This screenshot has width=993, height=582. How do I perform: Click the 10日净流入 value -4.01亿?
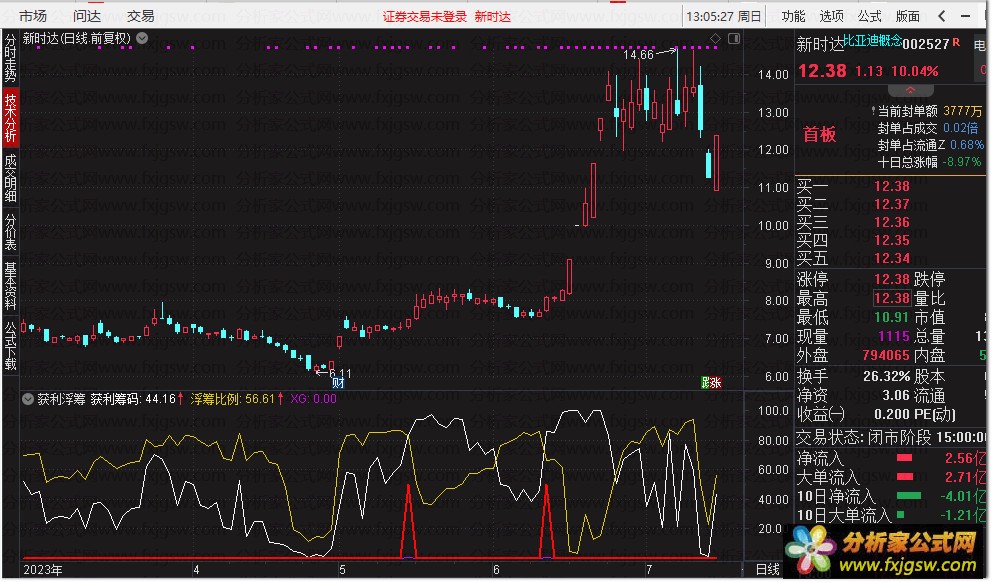click(x=963, y=497)
